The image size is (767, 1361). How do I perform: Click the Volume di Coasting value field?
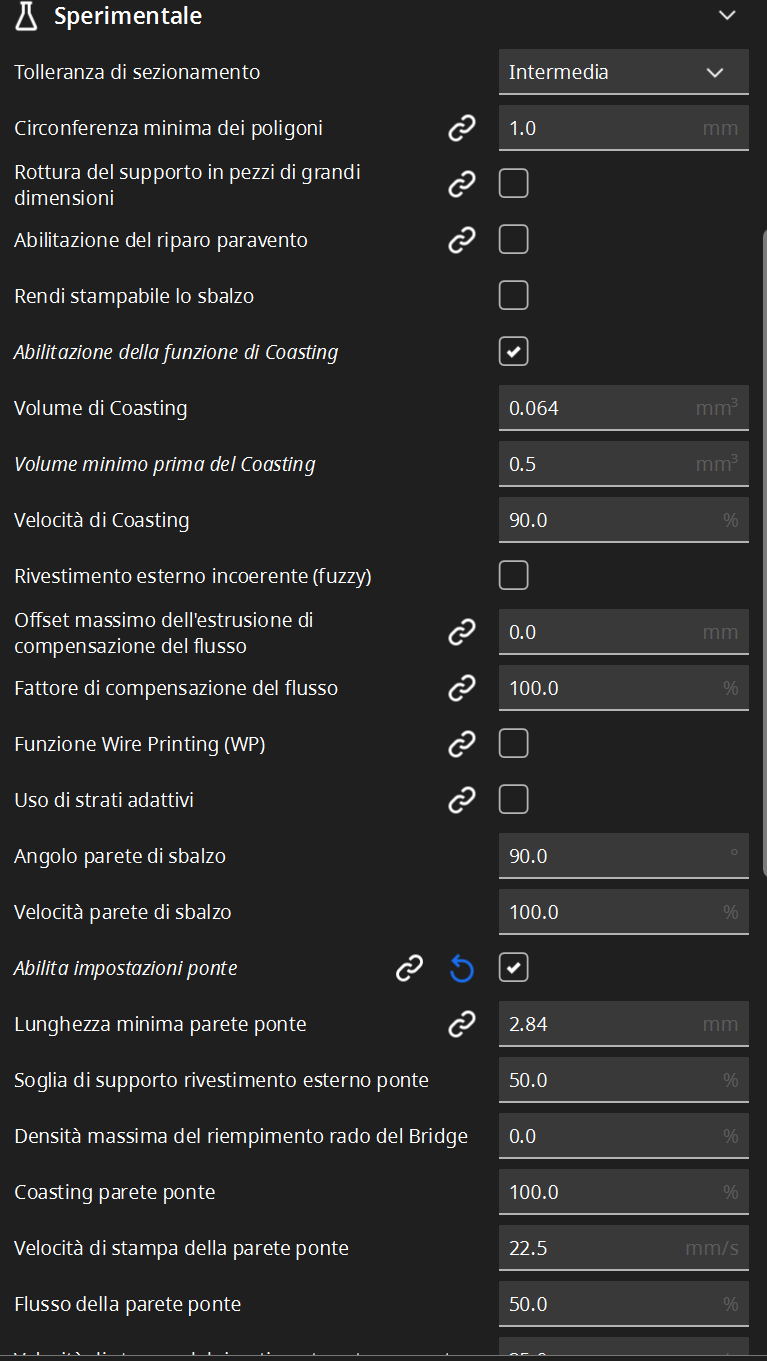[x=624, y=408]
